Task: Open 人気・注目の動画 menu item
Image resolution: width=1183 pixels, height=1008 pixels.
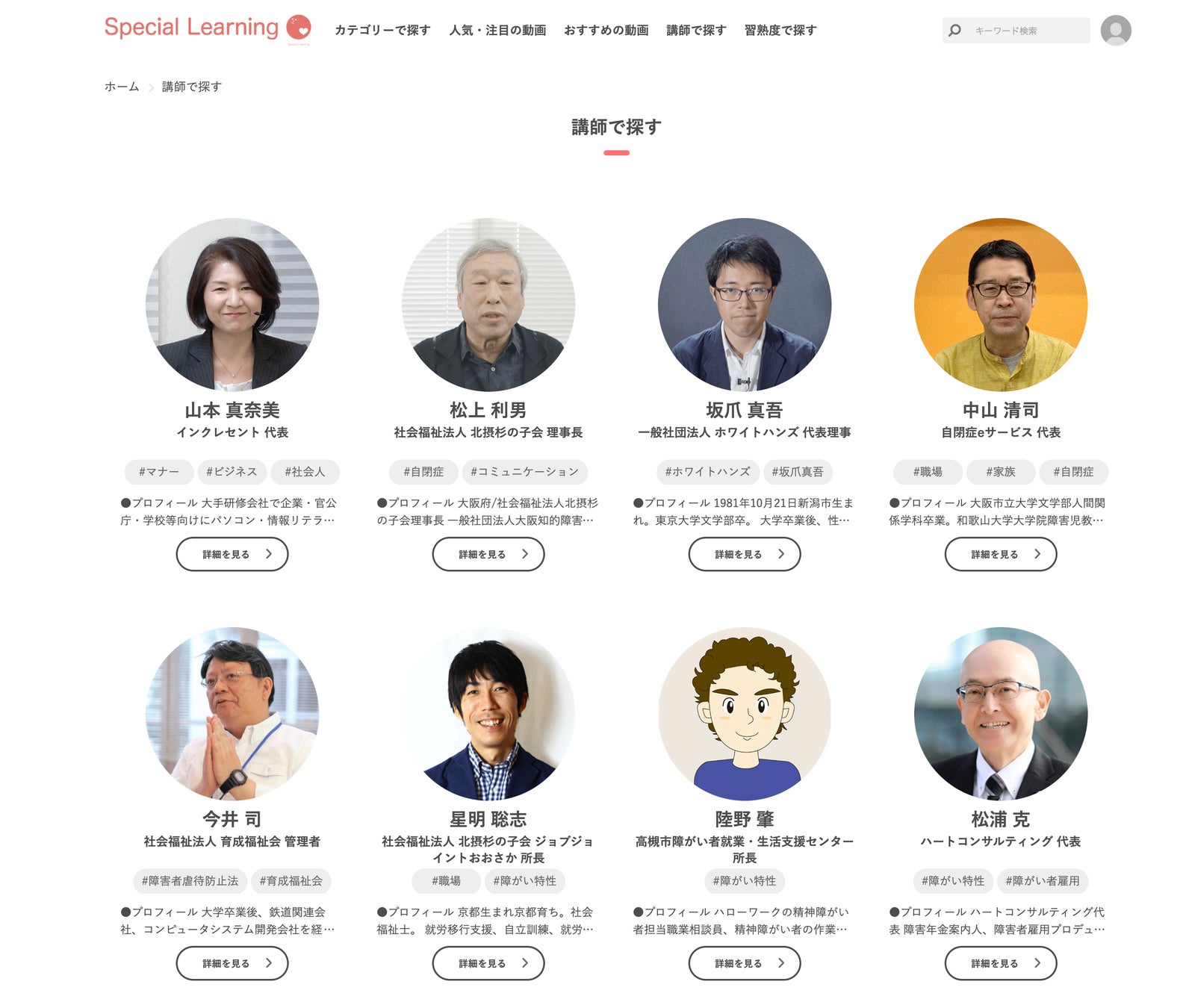Action: [497, 31]
